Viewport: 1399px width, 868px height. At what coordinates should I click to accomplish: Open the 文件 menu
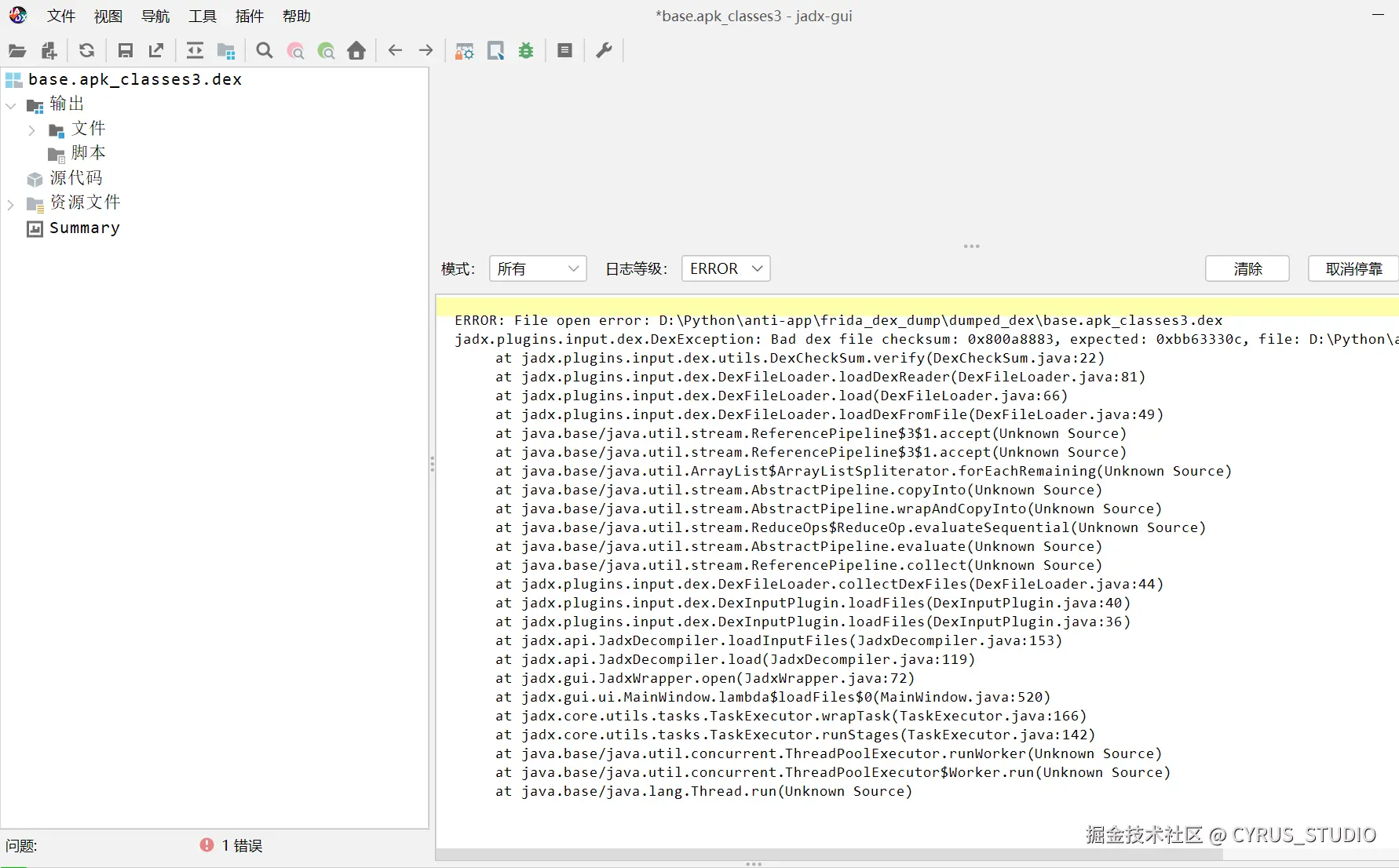point(61,16)
